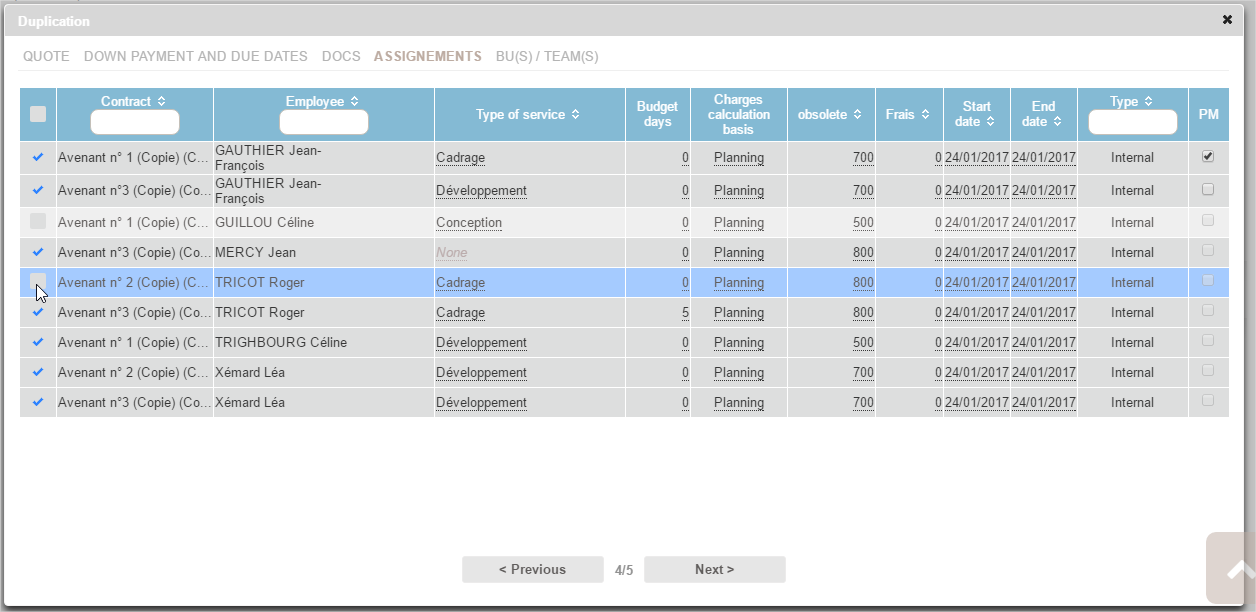Sort by Start date column
Image resolution: width=1256 pixels, height=612 pixels.
pyautogui.click(x=990, y=121)
